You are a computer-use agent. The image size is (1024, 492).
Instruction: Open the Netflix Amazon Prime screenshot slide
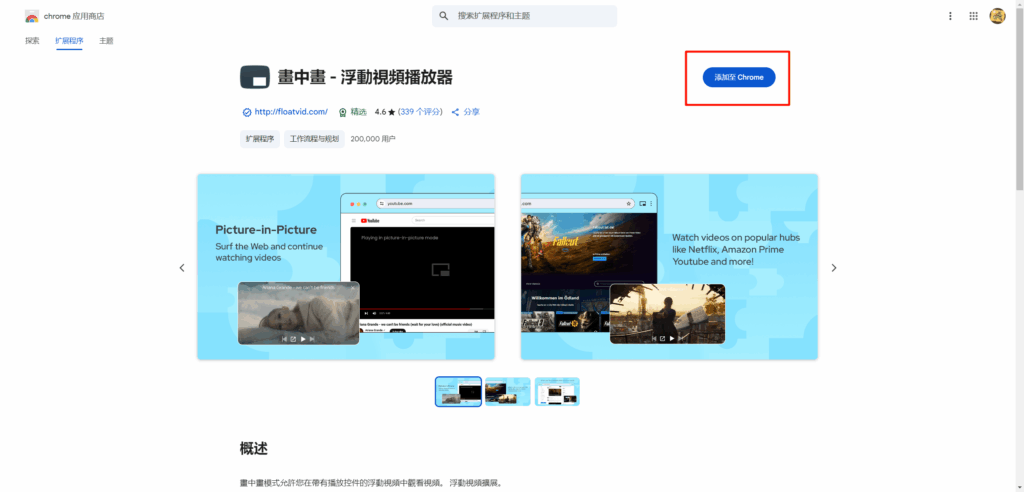(x=669, y=267)
